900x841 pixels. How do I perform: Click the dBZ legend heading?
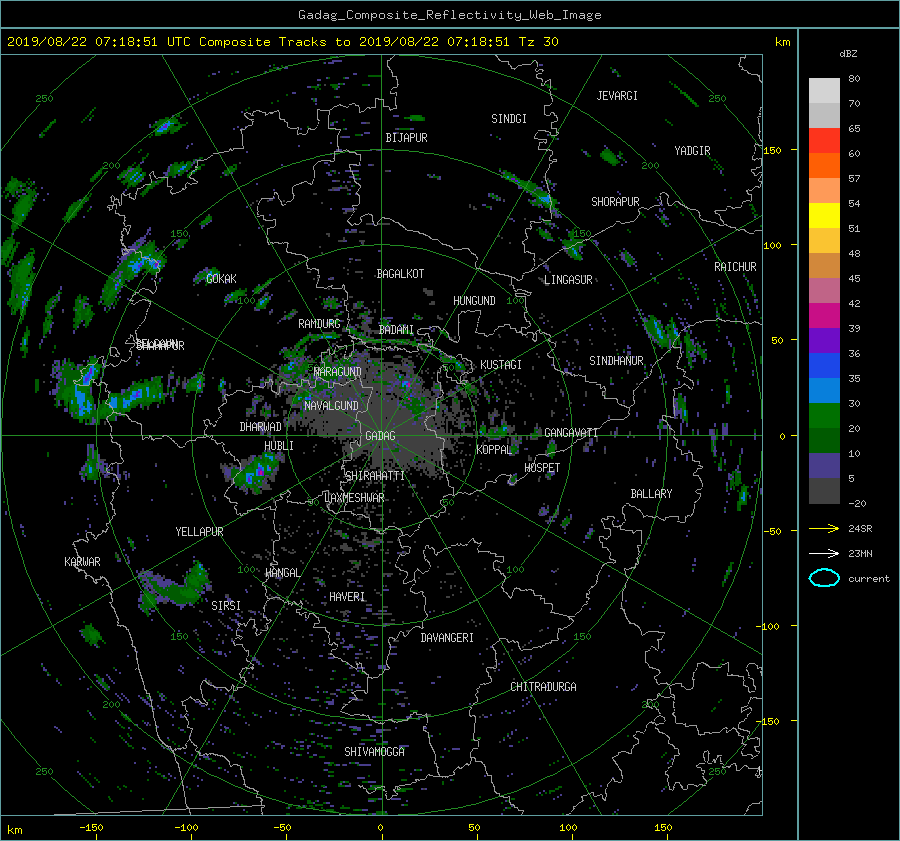848,54
